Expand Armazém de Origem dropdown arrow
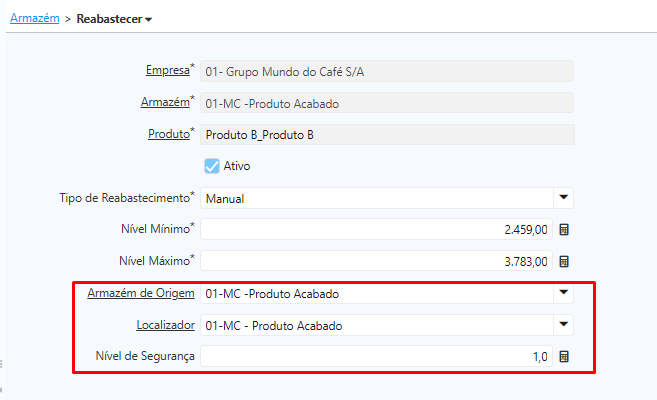The image size is (657, 400). click(564, 293)
